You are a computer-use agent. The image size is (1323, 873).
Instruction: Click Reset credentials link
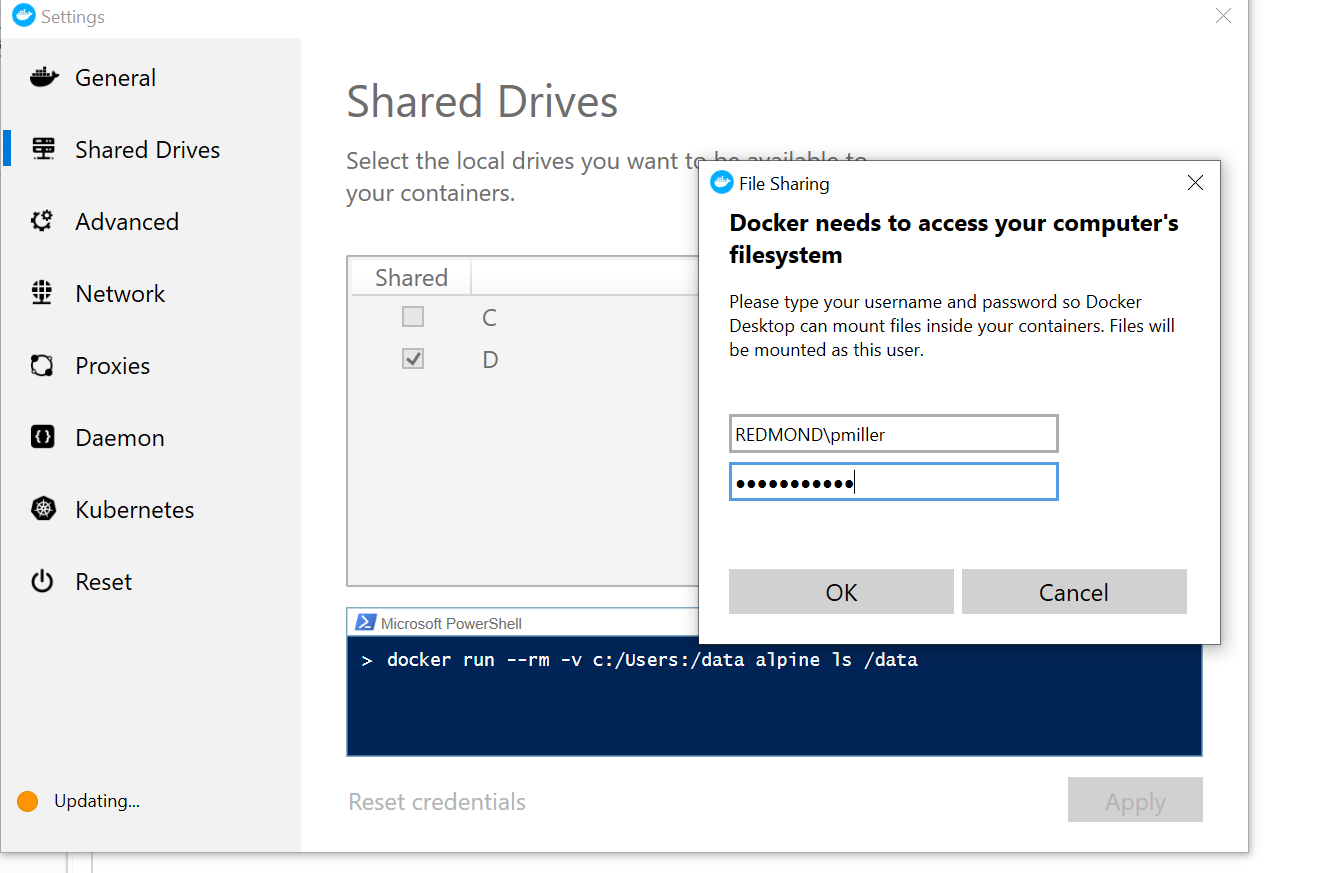tap(436, 800)
